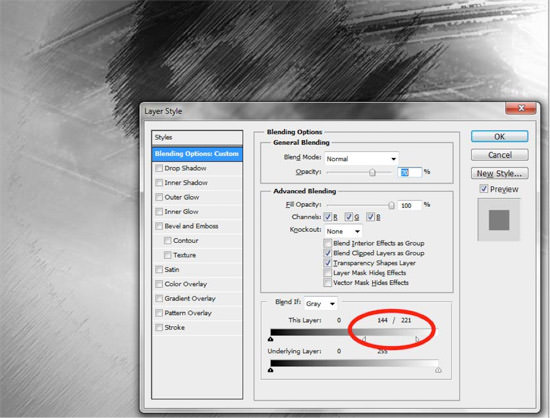Click the New Style... button
Screen dimensions: 550x418
pyautogui.click(x=499, y=173)
